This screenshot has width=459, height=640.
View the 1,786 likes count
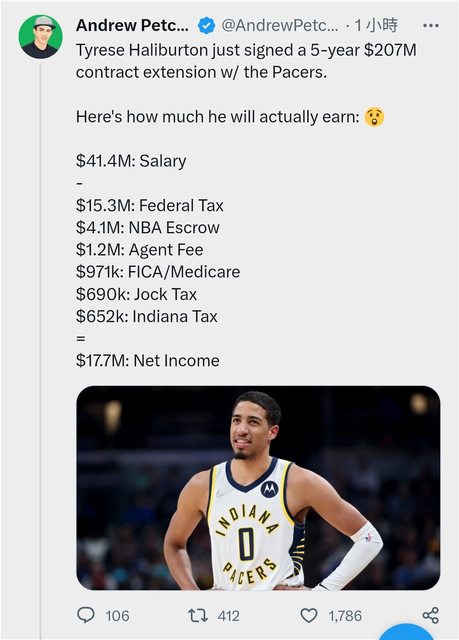(345, 616)
